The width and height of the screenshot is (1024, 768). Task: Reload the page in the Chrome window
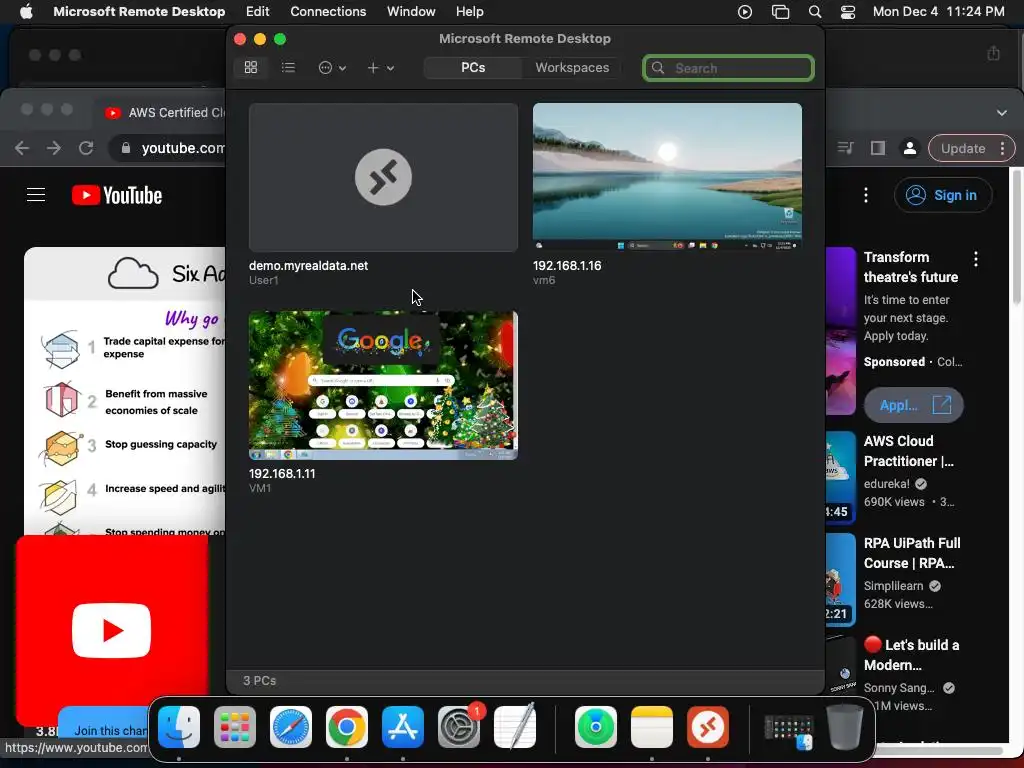point(86,148)
